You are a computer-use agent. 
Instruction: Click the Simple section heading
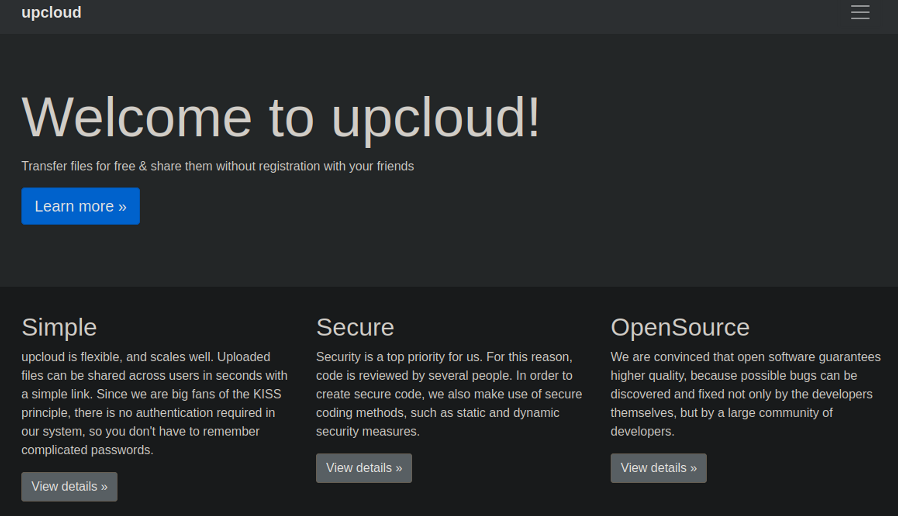coord(59,327)
